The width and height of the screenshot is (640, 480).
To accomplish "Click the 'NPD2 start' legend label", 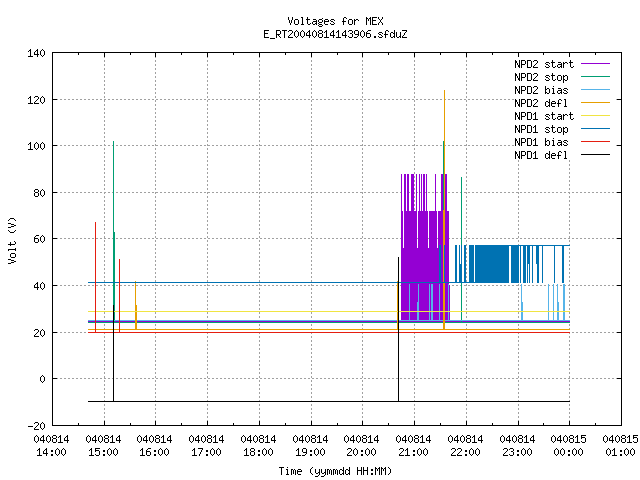I will (544, 64).
